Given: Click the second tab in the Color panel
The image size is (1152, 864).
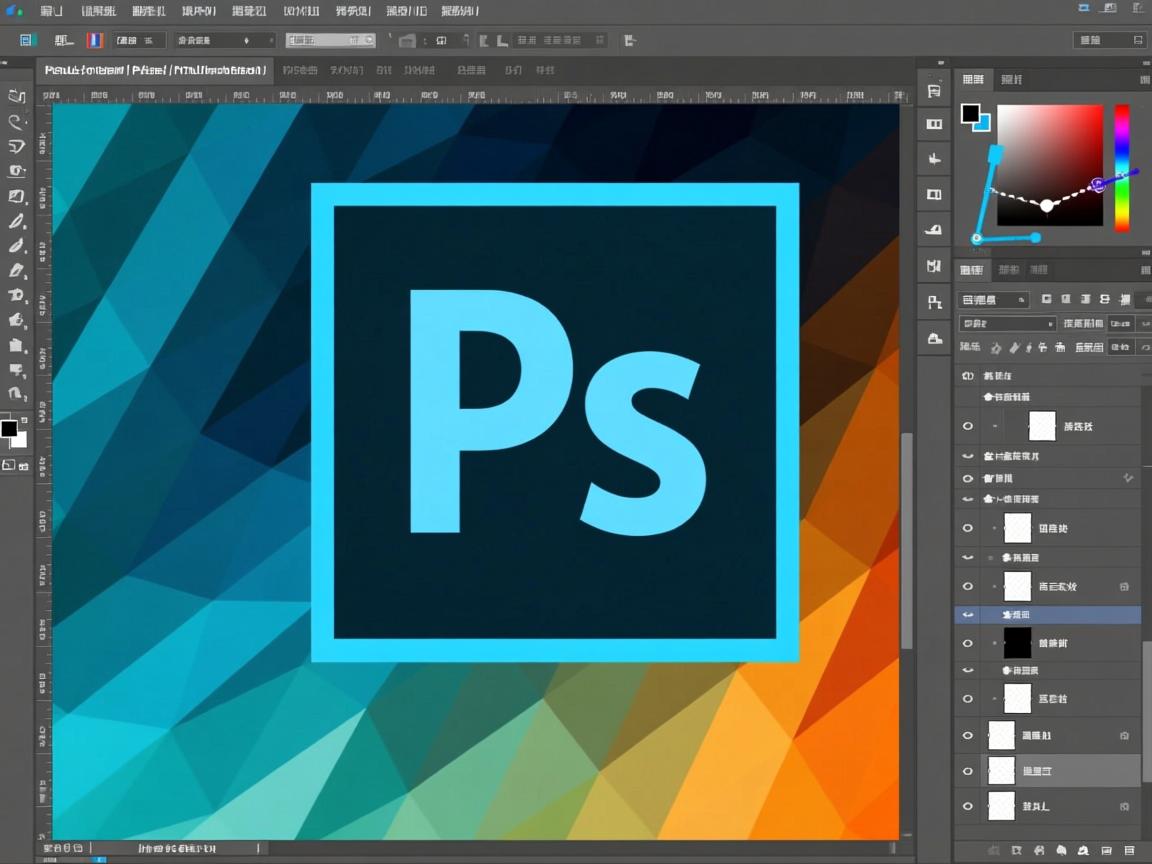Looking at the screenshot, I should point(1011,79).
